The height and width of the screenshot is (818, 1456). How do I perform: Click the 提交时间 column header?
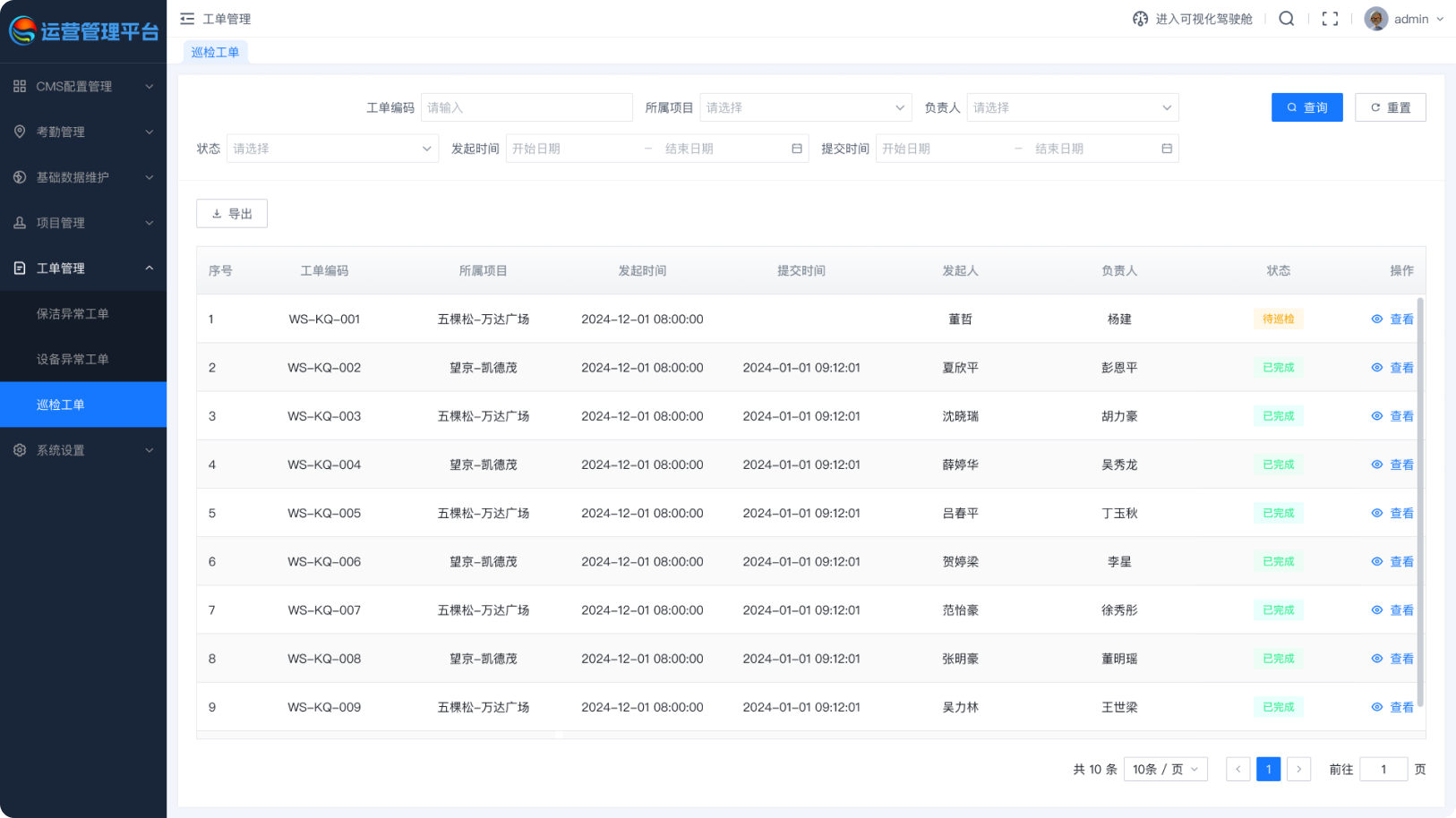801,271
